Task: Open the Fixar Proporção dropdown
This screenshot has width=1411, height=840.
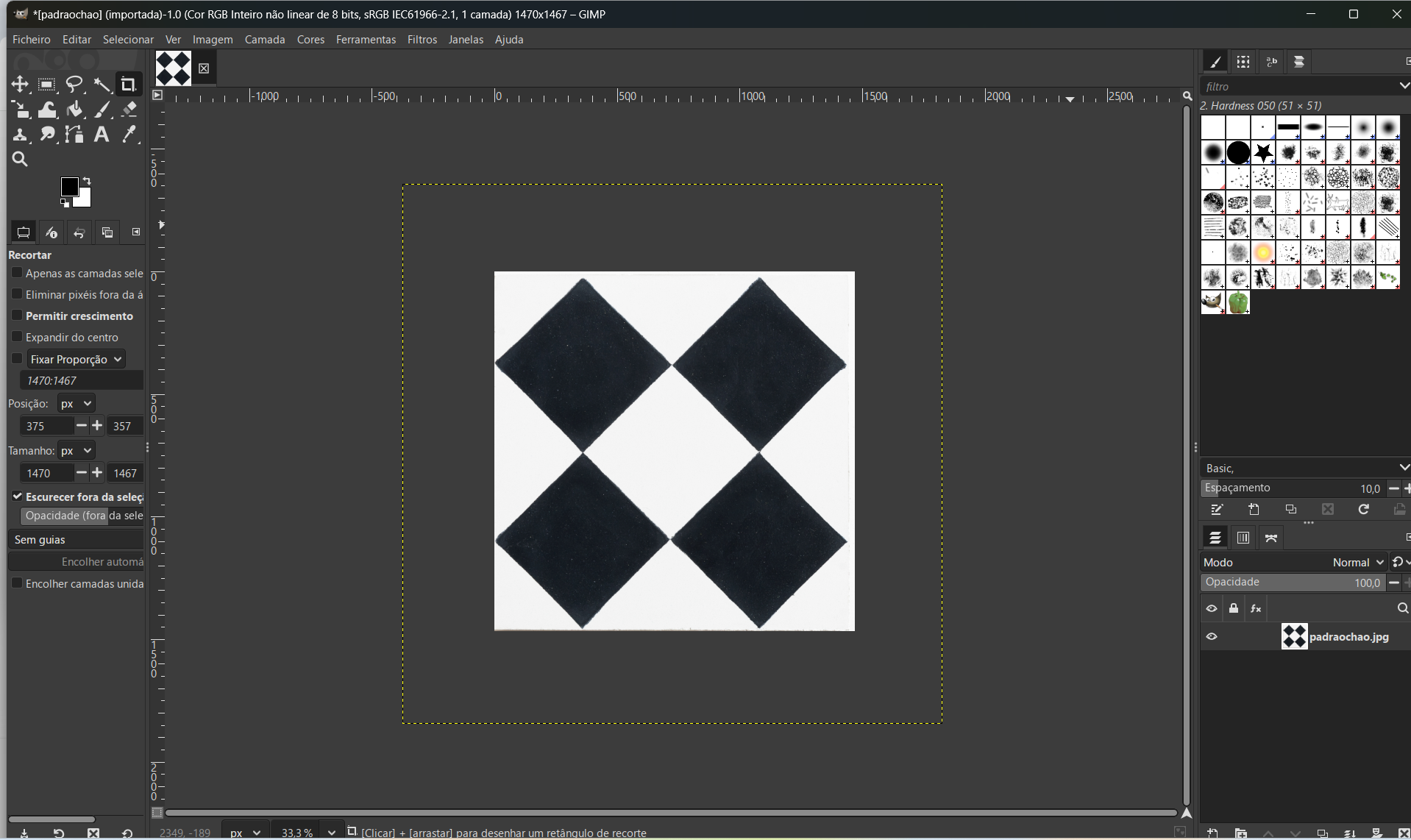Action: [76, 359]
